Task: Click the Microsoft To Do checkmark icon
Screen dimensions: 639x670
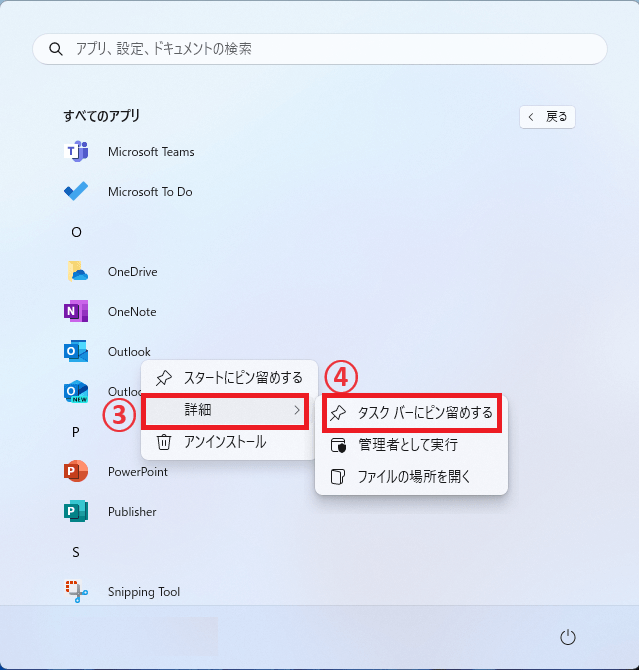Action: (76, 191)
